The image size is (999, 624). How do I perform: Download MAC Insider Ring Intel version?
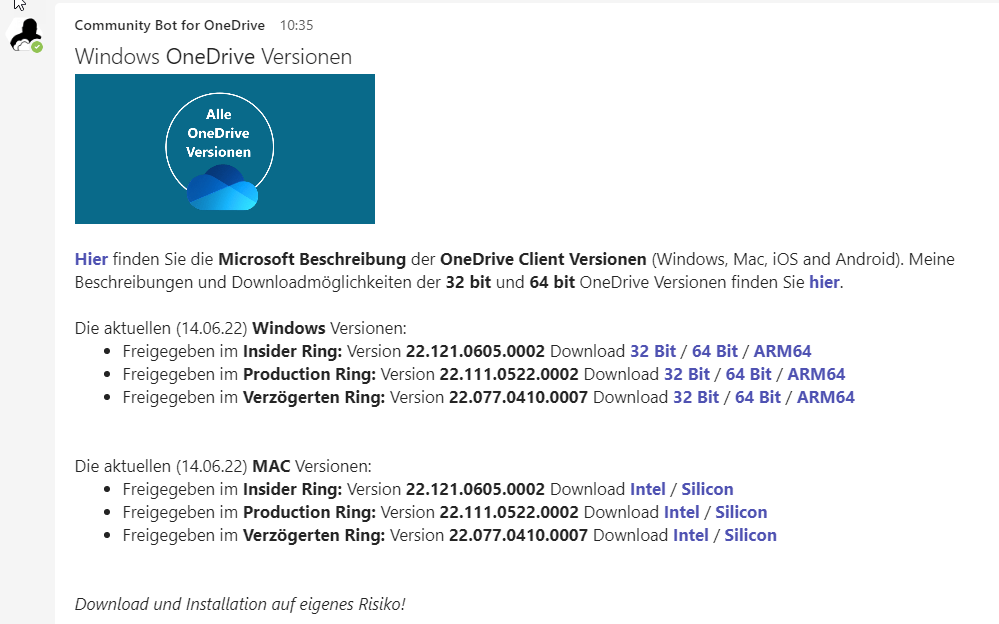coord(647,489)
